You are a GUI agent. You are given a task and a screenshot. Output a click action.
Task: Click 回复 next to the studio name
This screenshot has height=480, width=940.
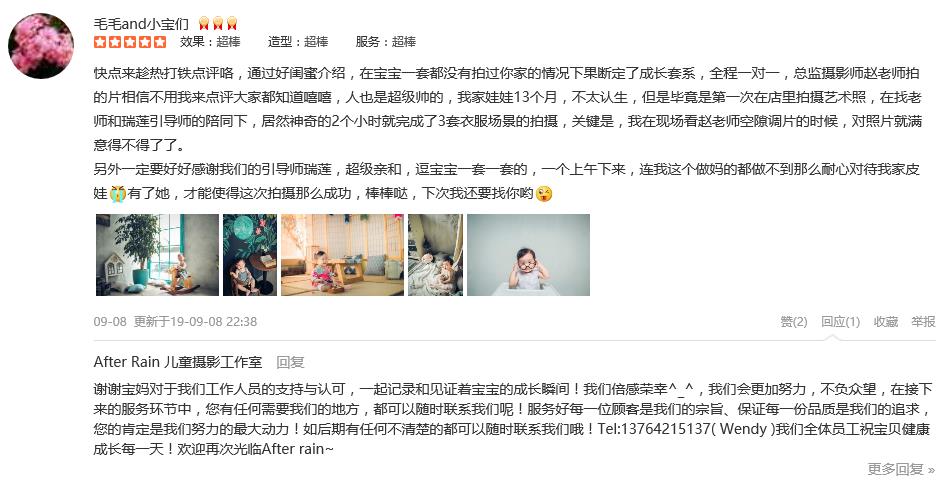point(290,362)
